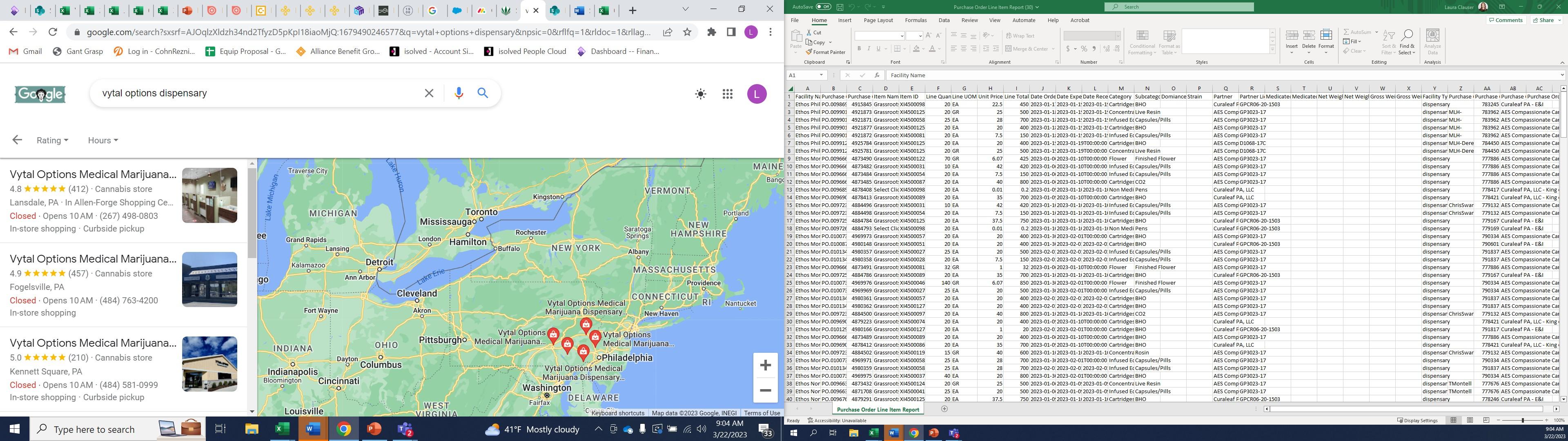This screenshot has width=1568, height=441.
Task: Expand the Rating filter dropdown
Action: [x=52, y=140]
